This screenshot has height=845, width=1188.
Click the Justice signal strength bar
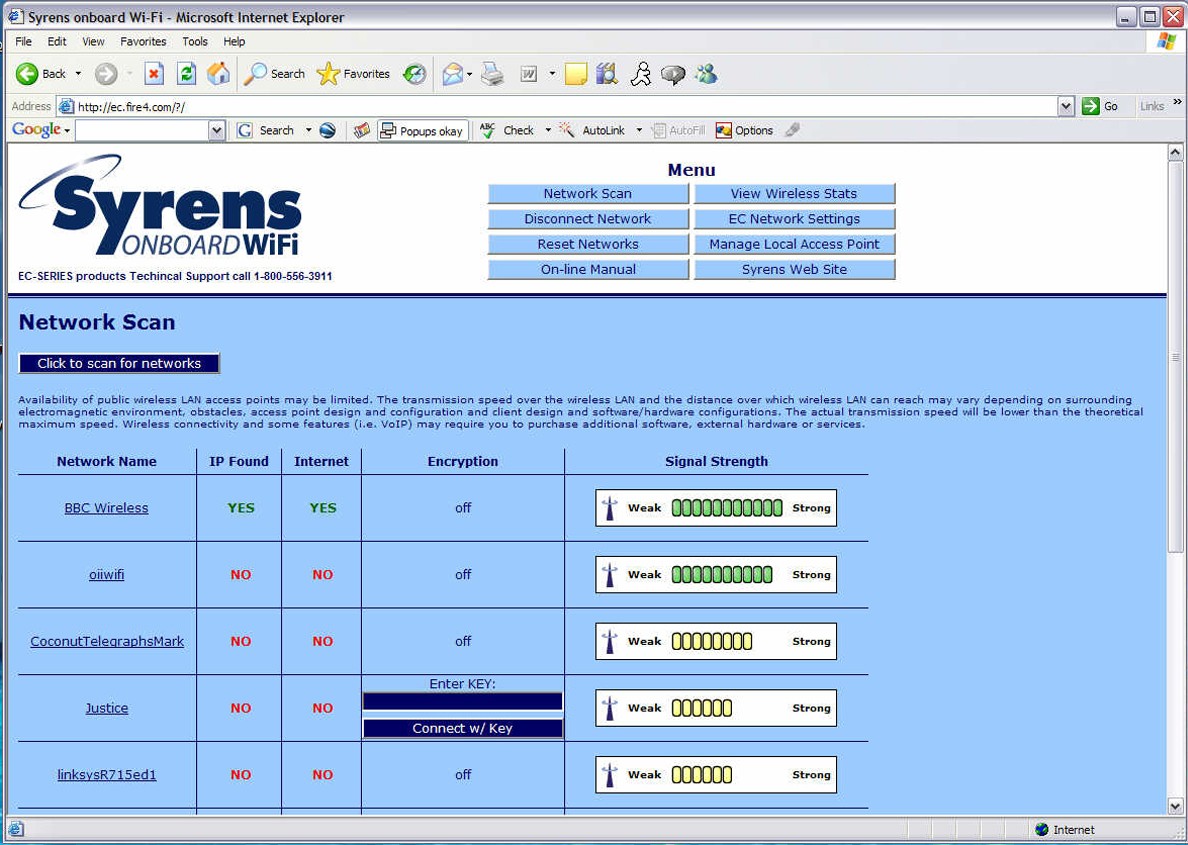coord(716,708)
